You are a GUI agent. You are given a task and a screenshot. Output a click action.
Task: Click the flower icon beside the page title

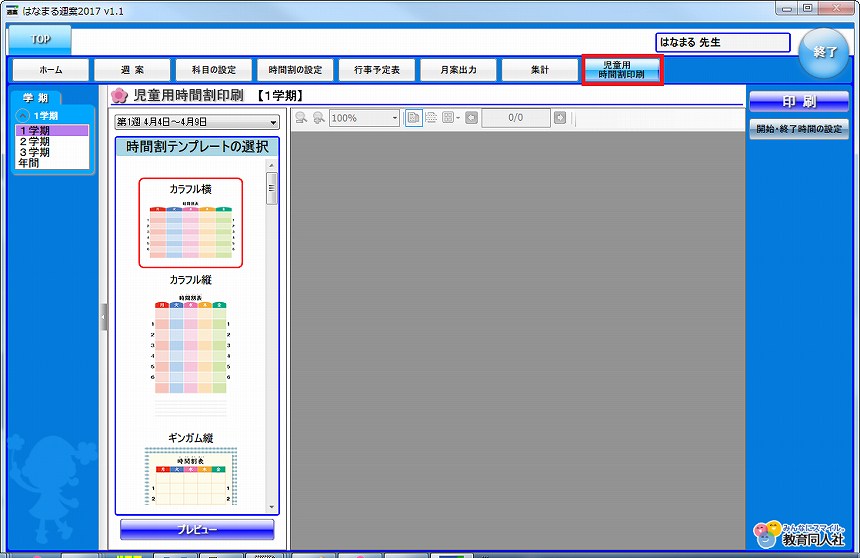point(119,96)
